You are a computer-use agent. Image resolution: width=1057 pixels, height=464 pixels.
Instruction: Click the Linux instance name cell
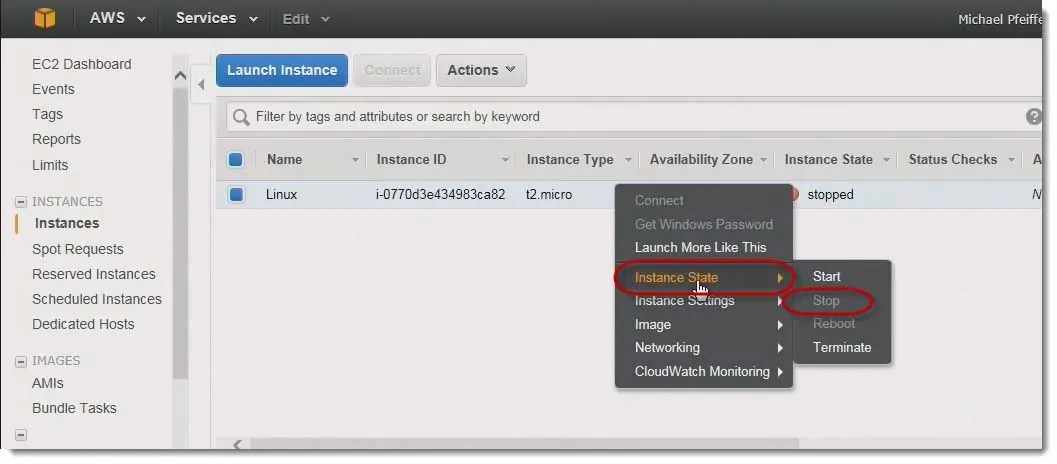(x=282, y=195)
